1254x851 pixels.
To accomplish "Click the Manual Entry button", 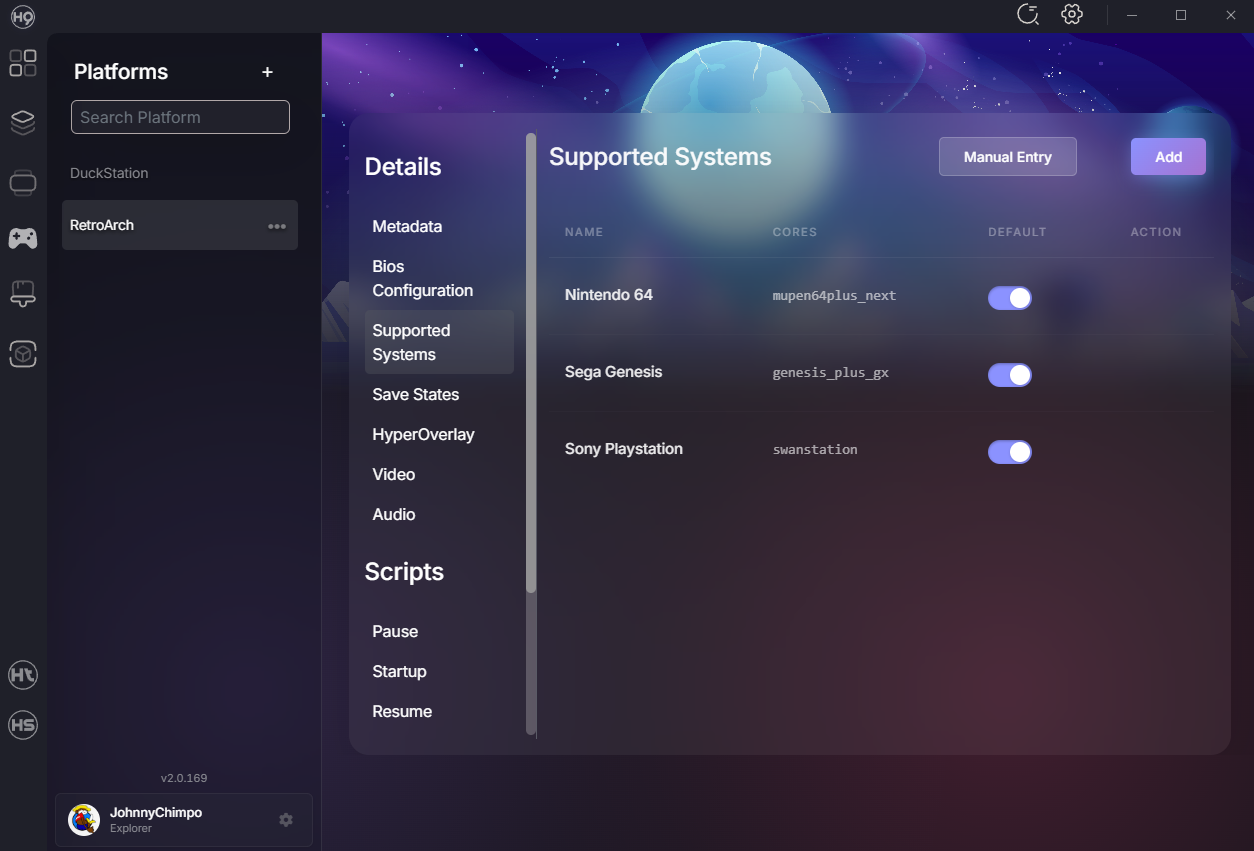I will pyautogui.click(x=1007, y=157).
